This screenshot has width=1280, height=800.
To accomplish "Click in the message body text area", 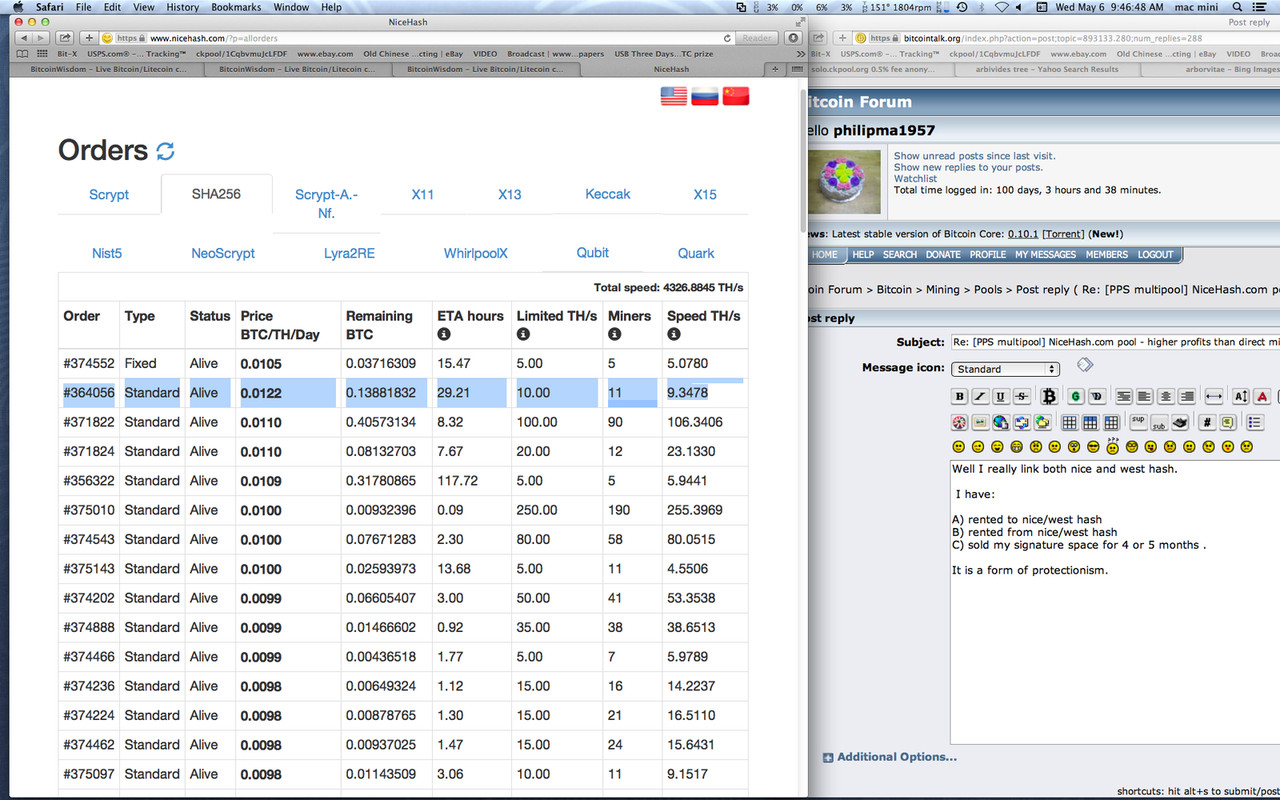I will pos(1115,602).
